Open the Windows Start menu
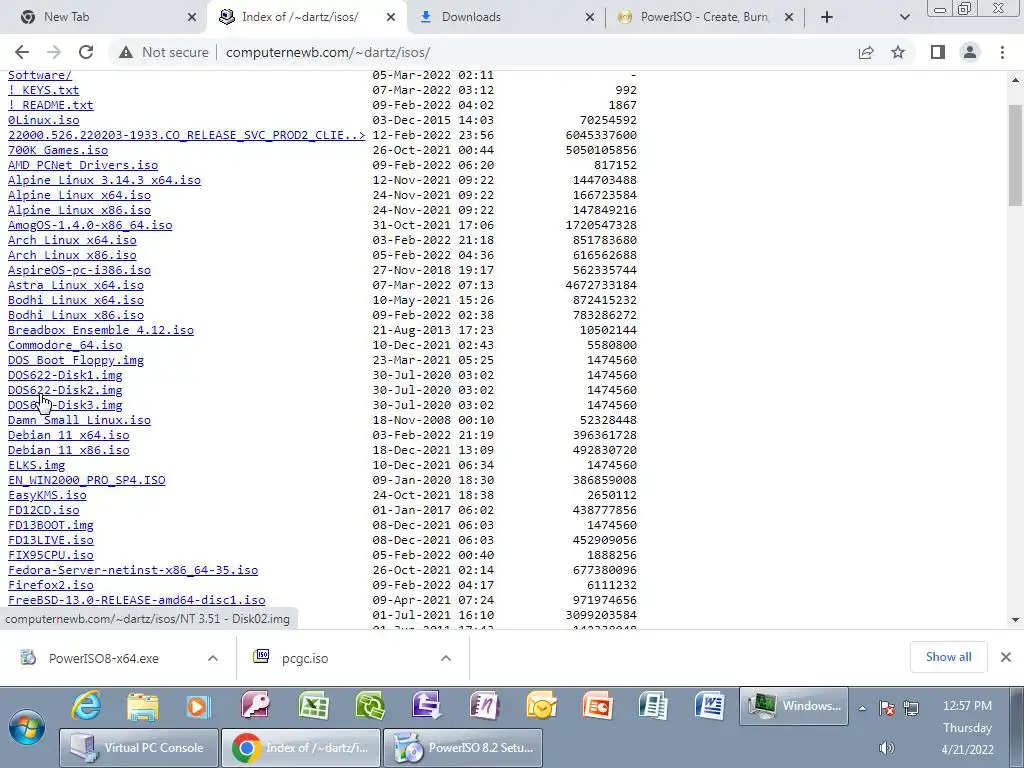 click(x=27, y=727)
